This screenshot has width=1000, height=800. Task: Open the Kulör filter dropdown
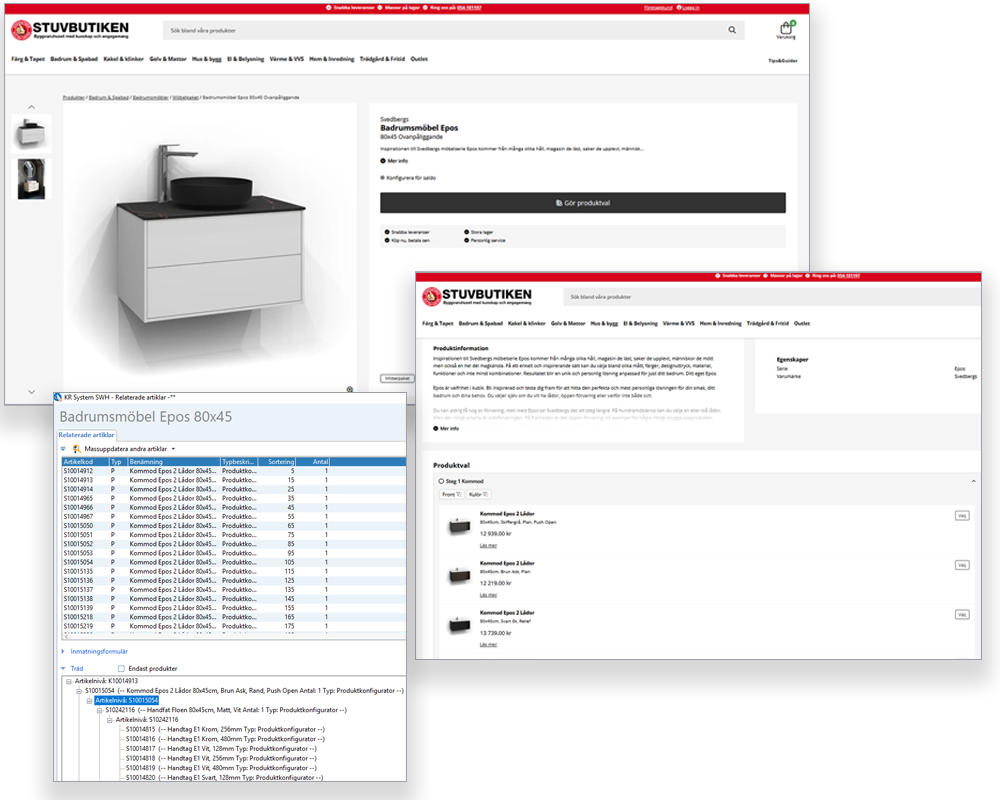478,494
